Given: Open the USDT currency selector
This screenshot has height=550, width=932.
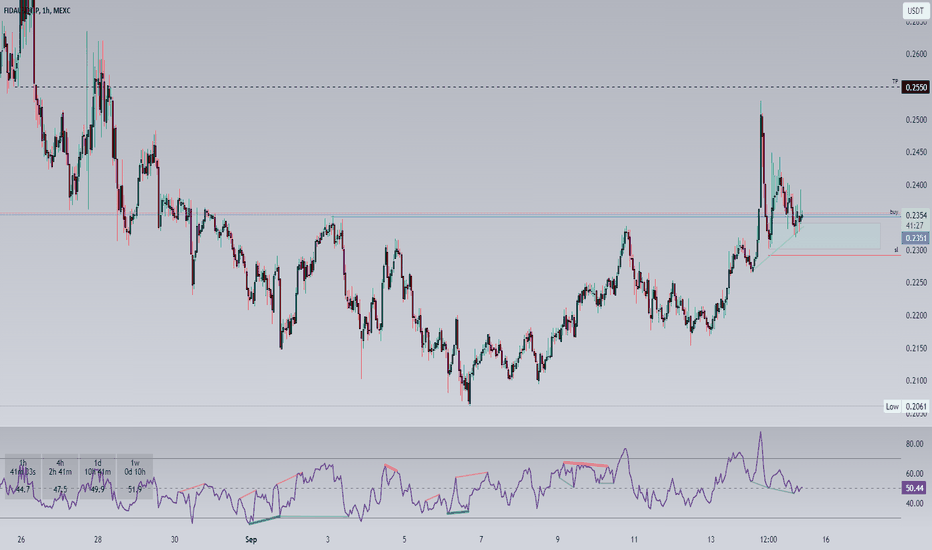Looking at the screenshot, I should click(915, 11).
